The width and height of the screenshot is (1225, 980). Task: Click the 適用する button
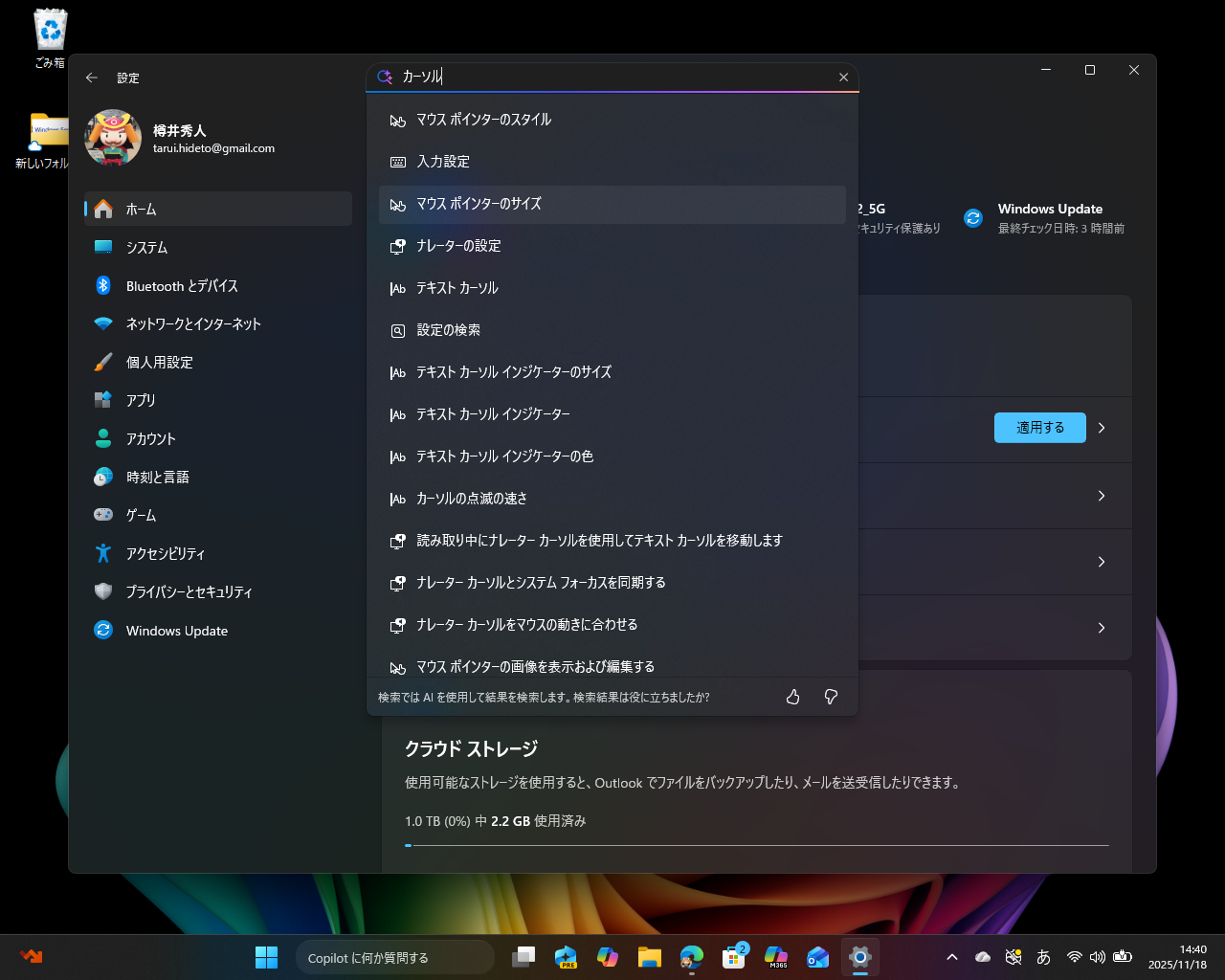(1039, 428)
